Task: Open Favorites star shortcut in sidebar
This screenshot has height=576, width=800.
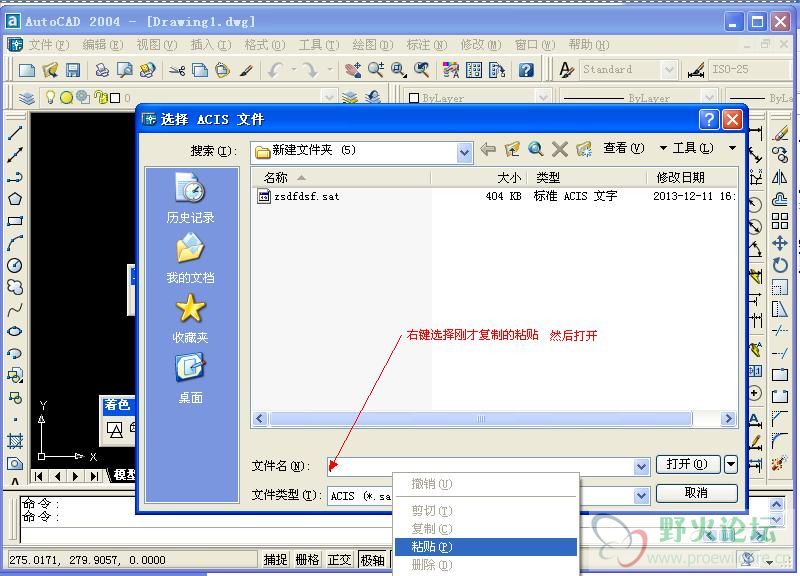Action: click(190, 318)
